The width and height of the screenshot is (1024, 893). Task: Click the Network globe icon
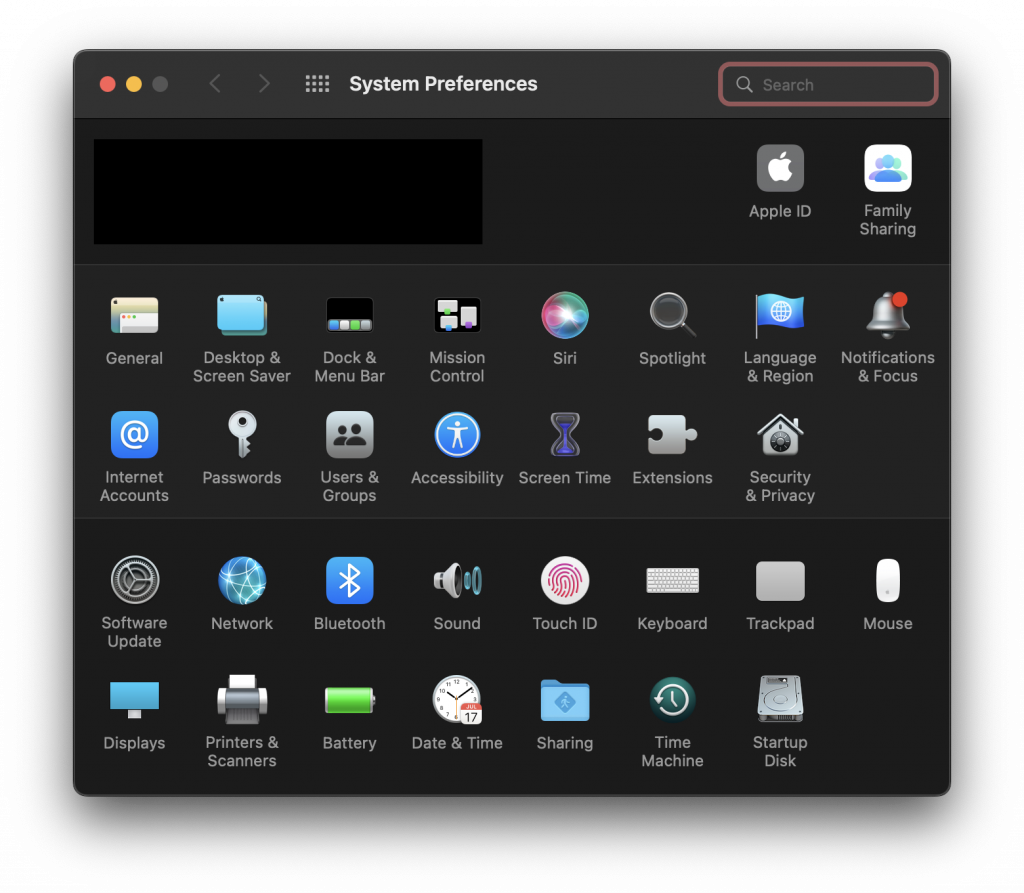tap(242, 581)
